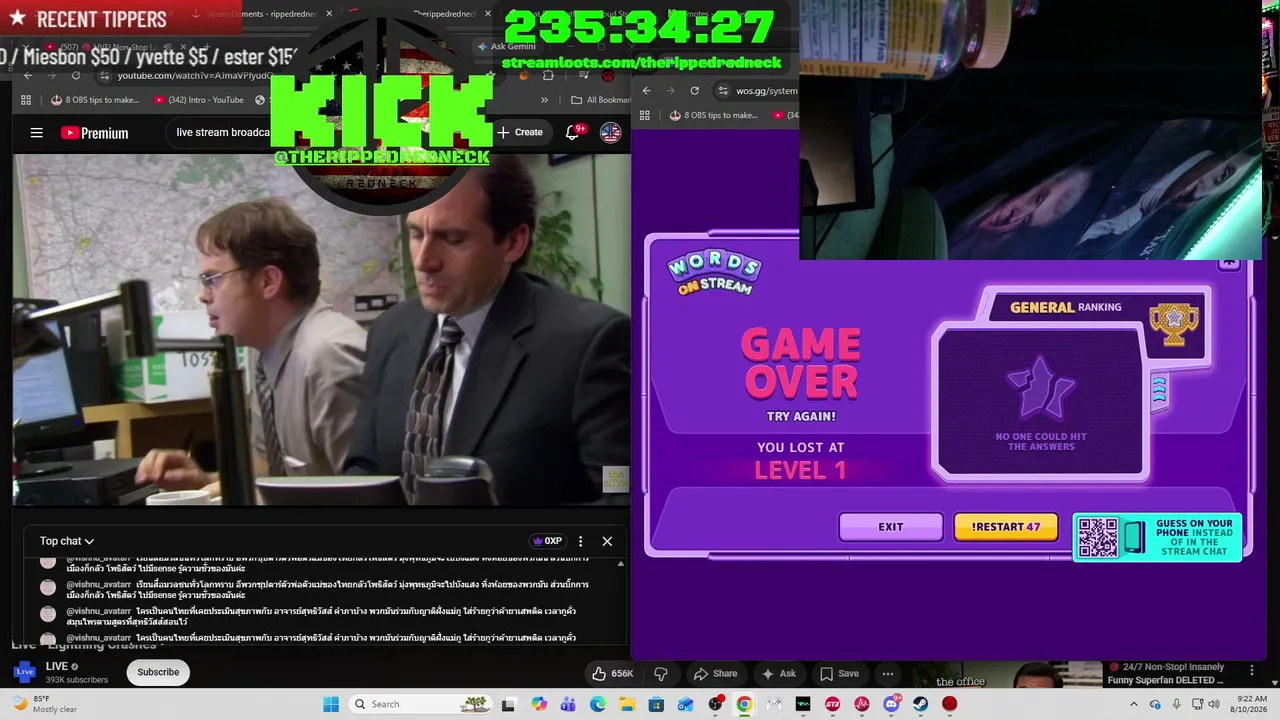The height and width of the screenshot is (720, 1280).
Task: Go back in the YouTube browser window
Action: point(27,75)
